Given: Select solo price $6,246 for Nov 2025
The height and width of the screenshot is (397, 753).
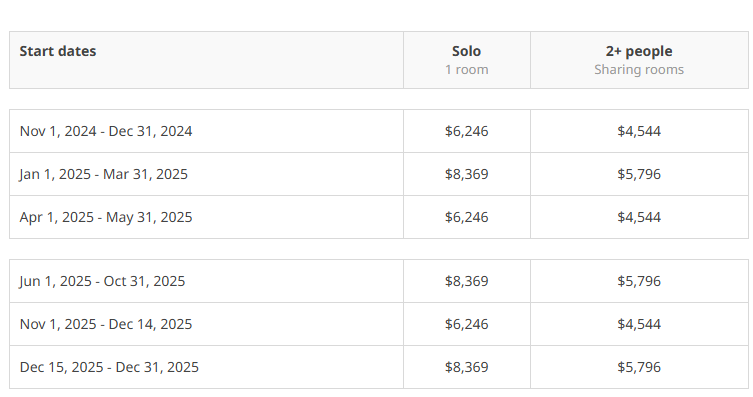Looking at the screenshot, I should click(466, 324).
